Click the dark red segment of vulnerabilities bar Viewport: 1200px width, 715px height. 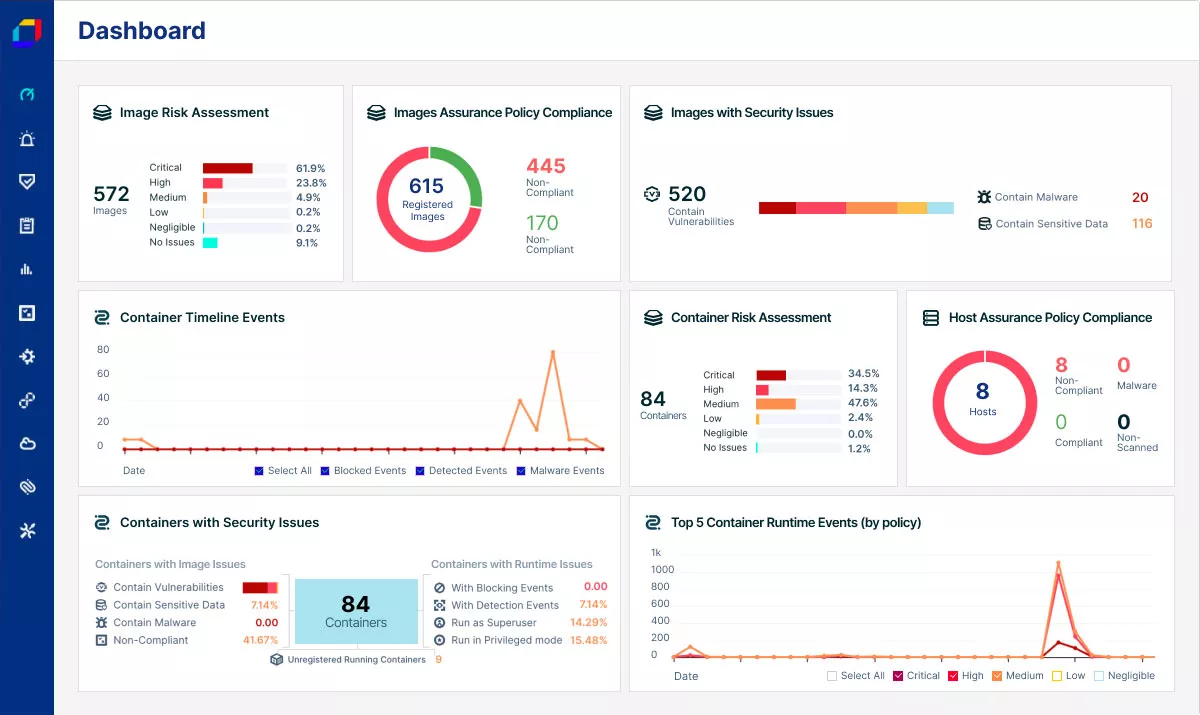click(777, 208)
